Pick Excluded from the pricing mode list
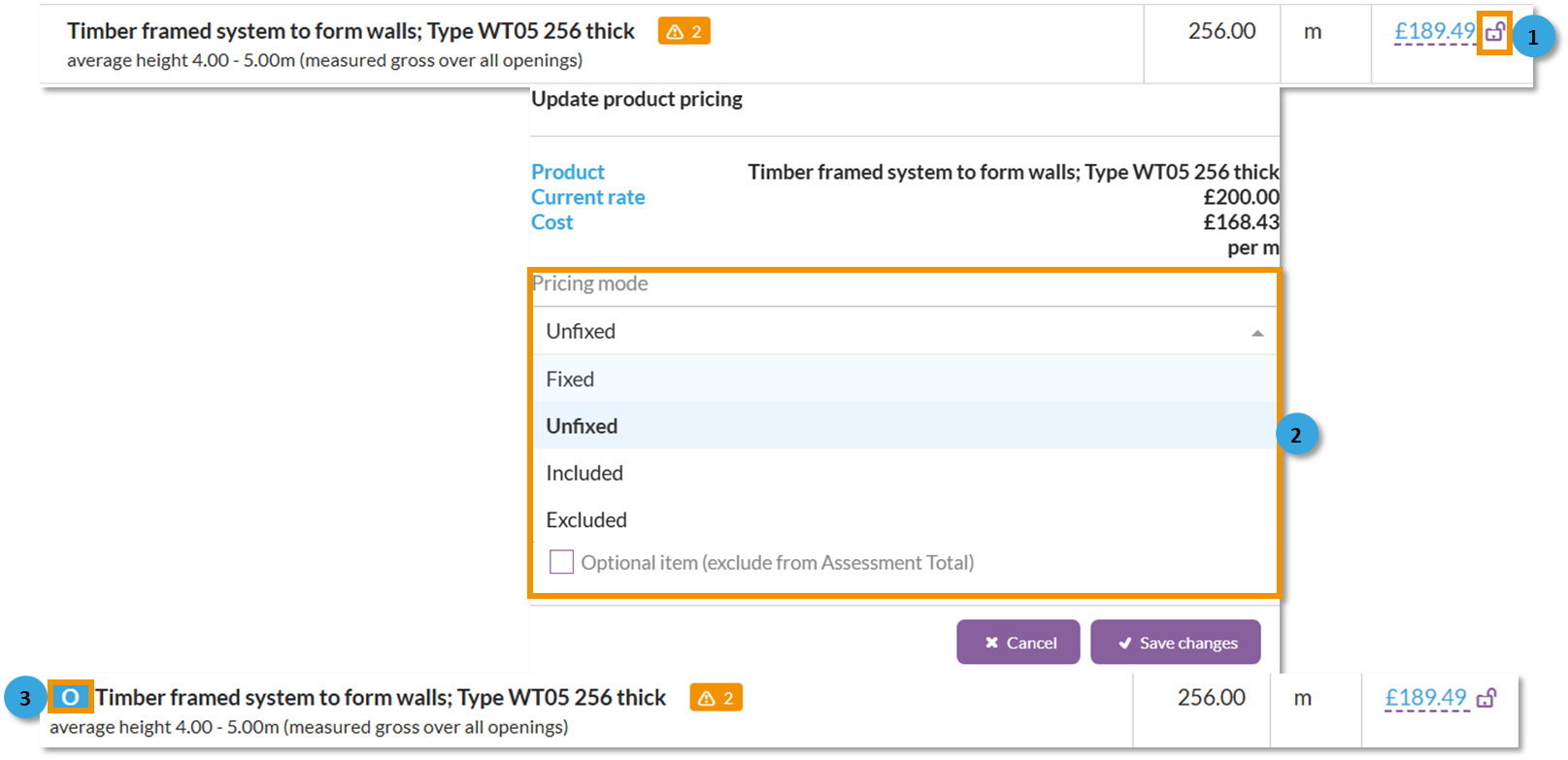 click(x=586, y=520)
